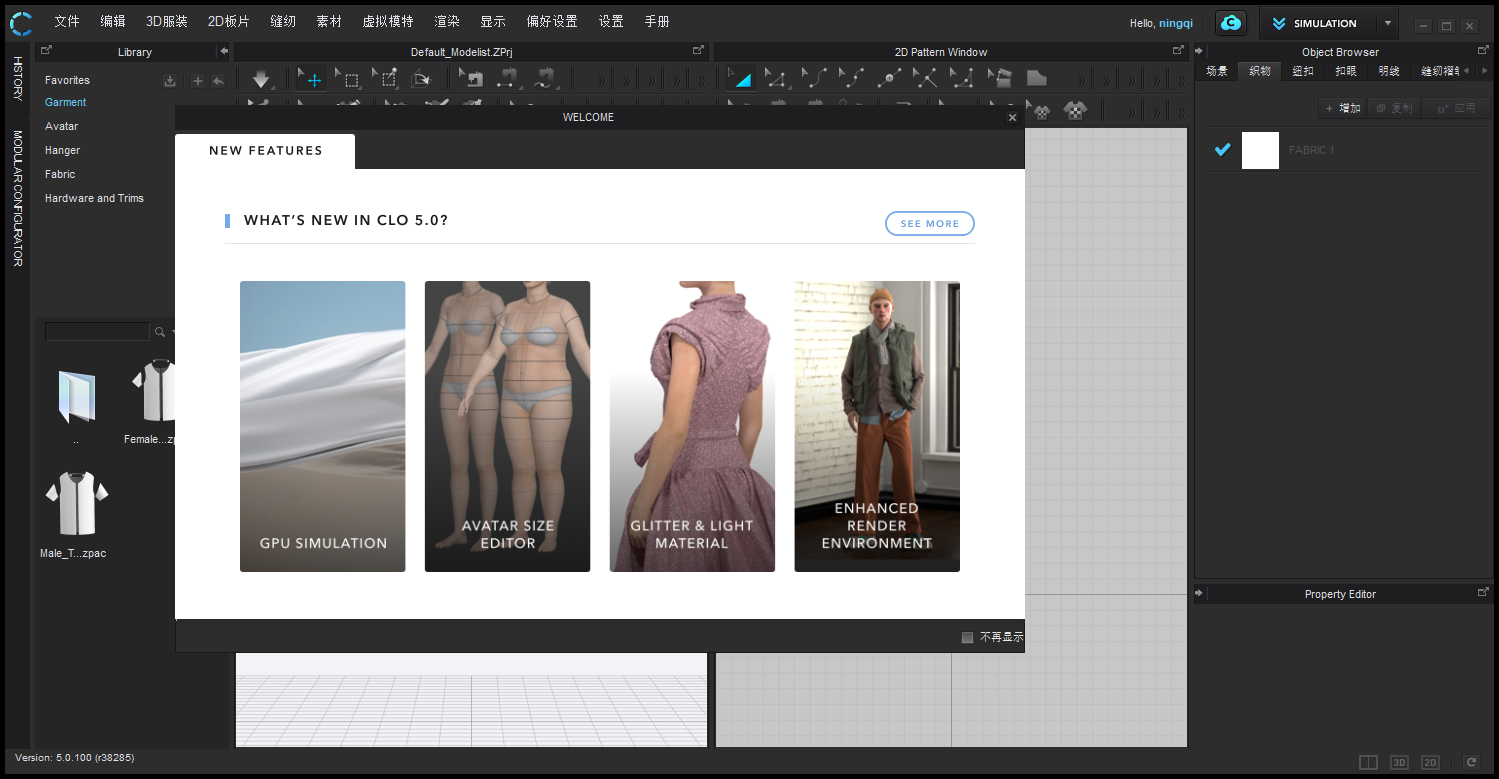Click the library search magnifier icon

(159, 332)
